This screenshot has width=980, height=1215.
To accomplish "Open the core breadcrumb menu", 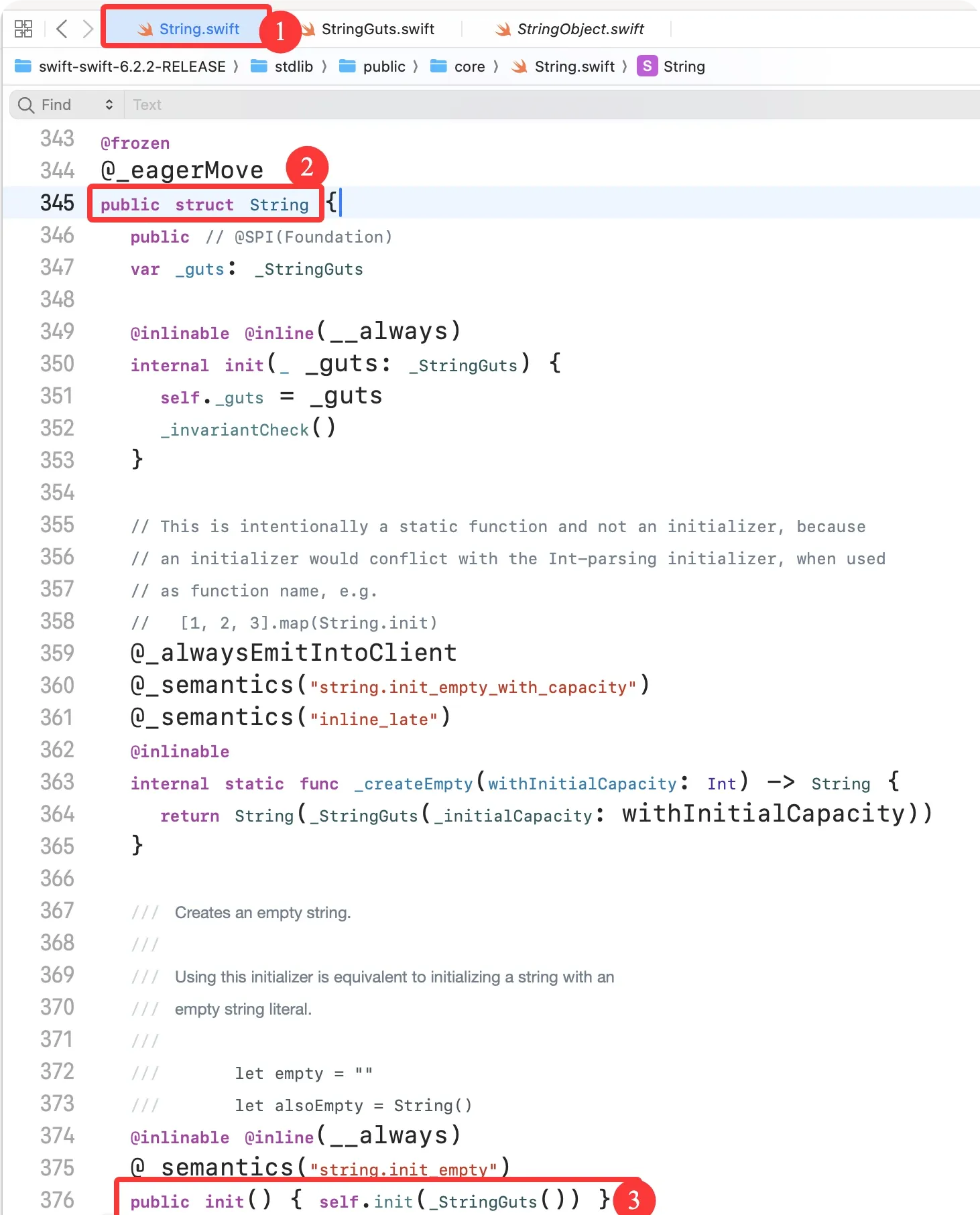I will [x=469, y=66].
